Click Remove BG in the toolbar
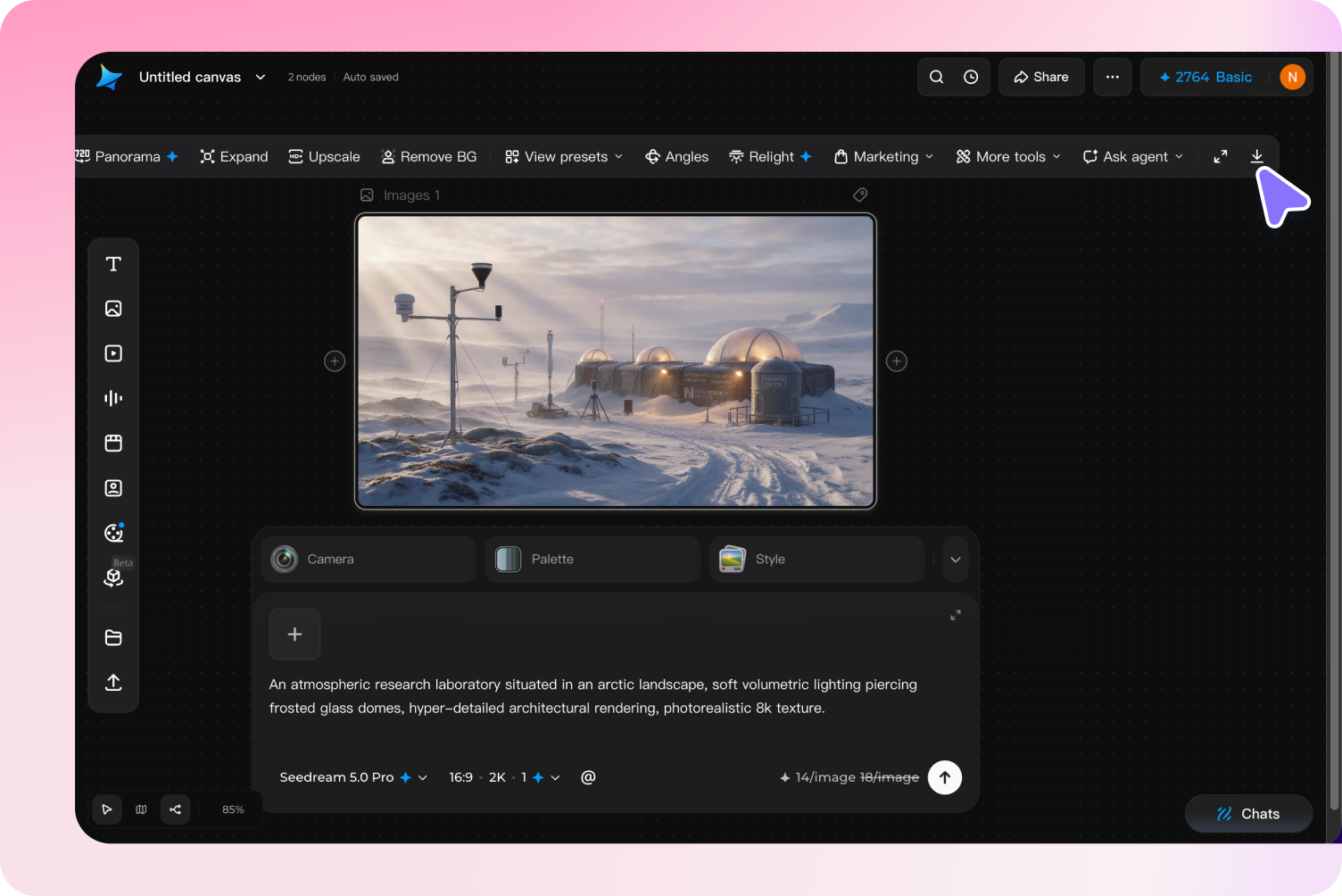This screenshot has height=896, width=1342. point(429,156)
